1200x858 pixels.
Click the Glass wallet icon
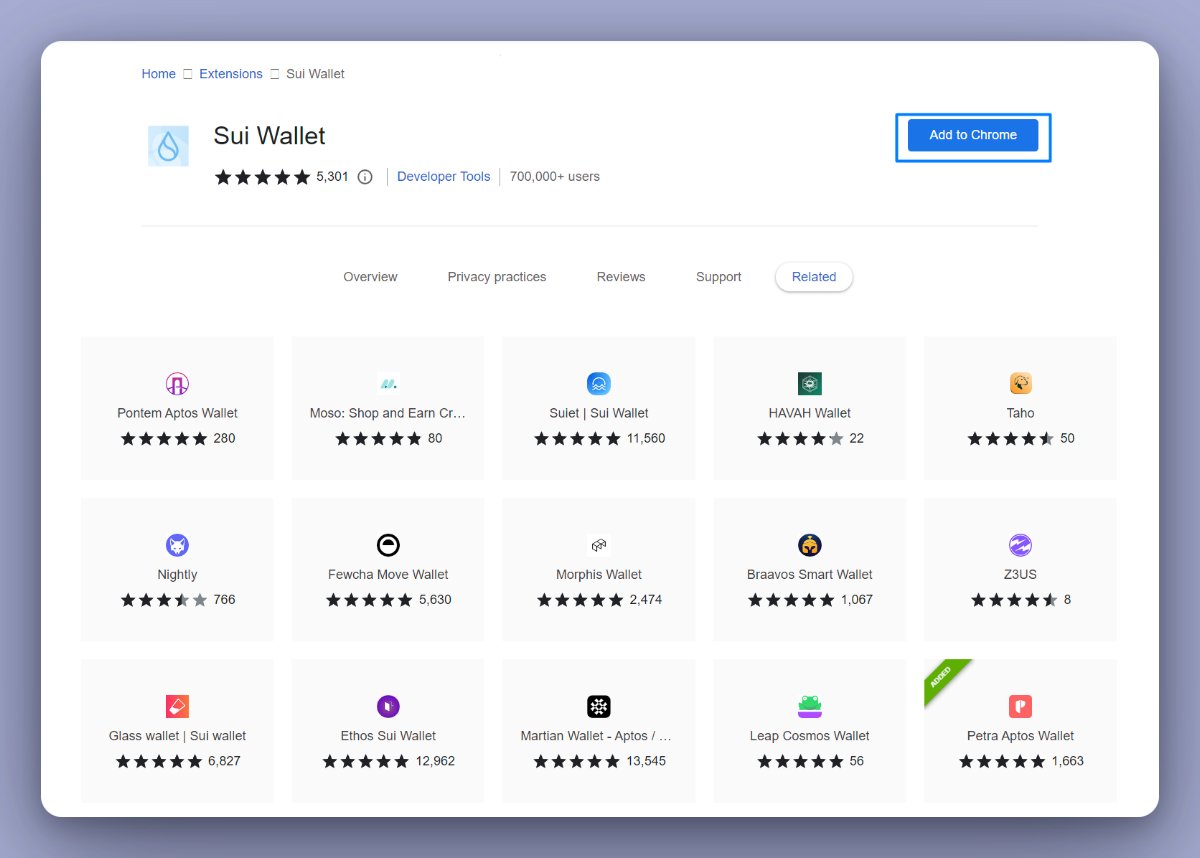(x=177, y=707)
